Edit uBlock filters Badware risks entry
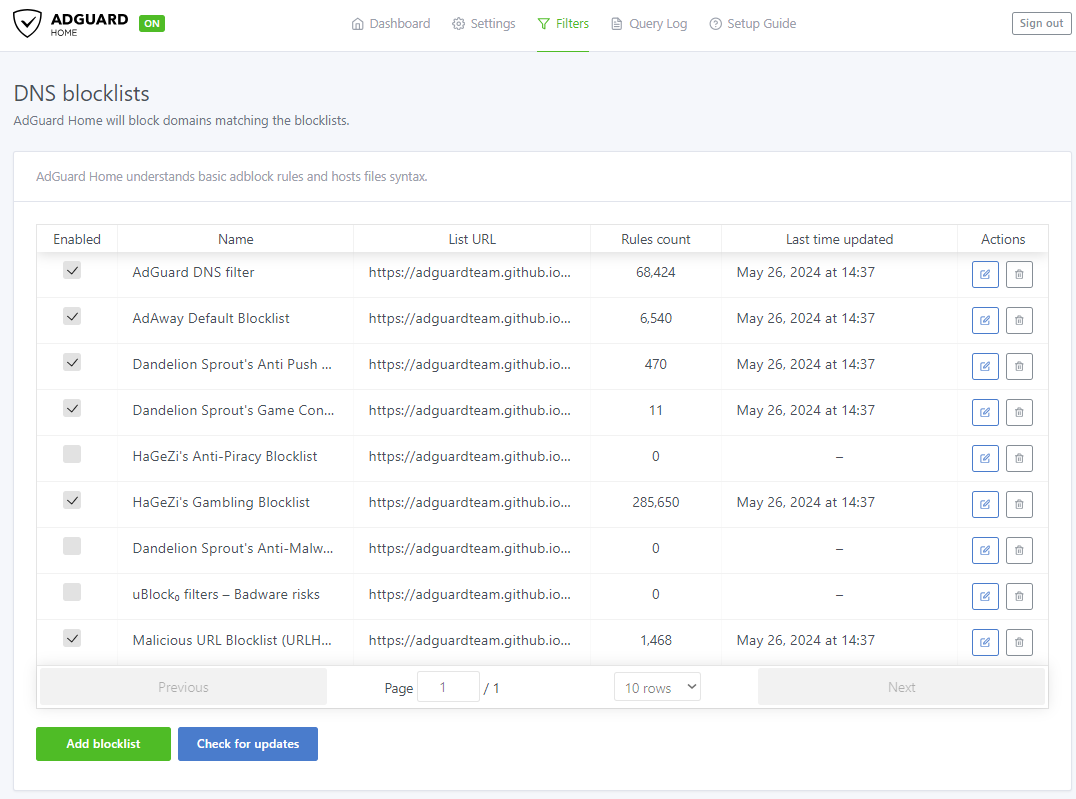Screen dimensions: 1076x799 [x=985, y=597]
